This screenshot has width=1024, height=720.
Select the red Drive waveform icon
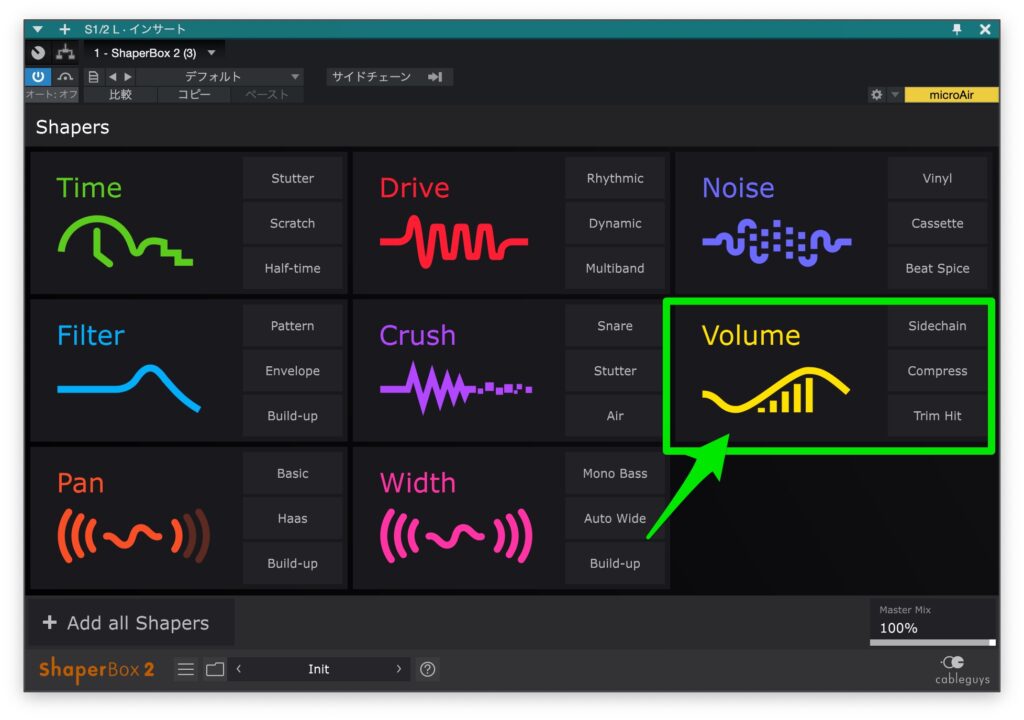coord(453,243)
